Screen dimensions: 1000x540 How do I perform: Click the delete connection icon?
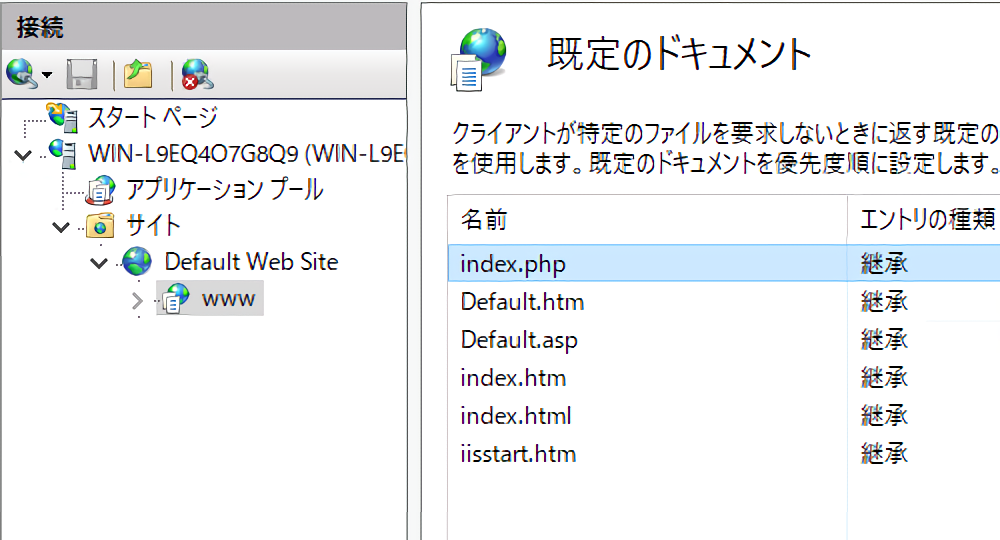tap(195, 74)
